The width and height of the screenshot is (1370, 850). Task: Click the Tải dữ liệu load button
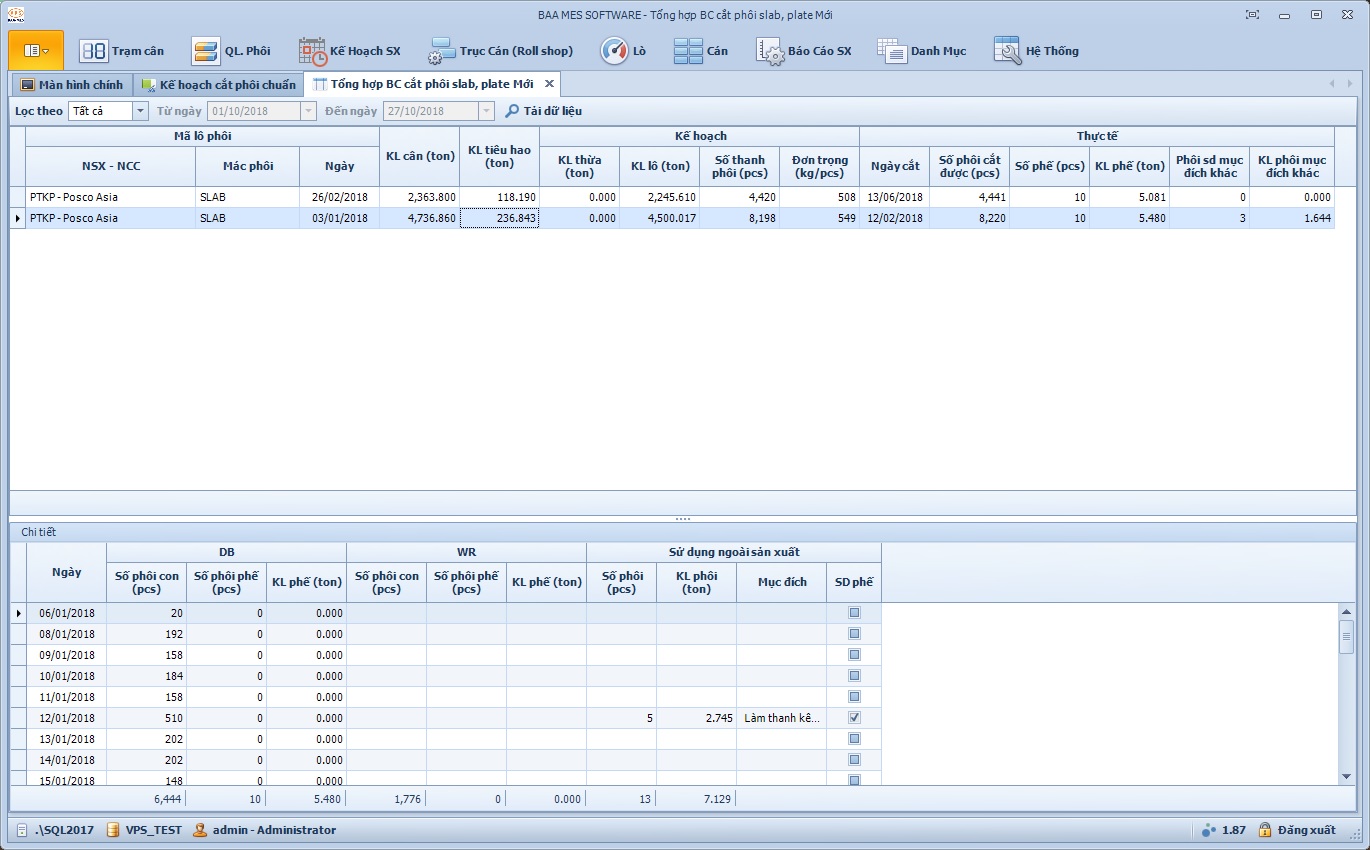coord(543,111)
